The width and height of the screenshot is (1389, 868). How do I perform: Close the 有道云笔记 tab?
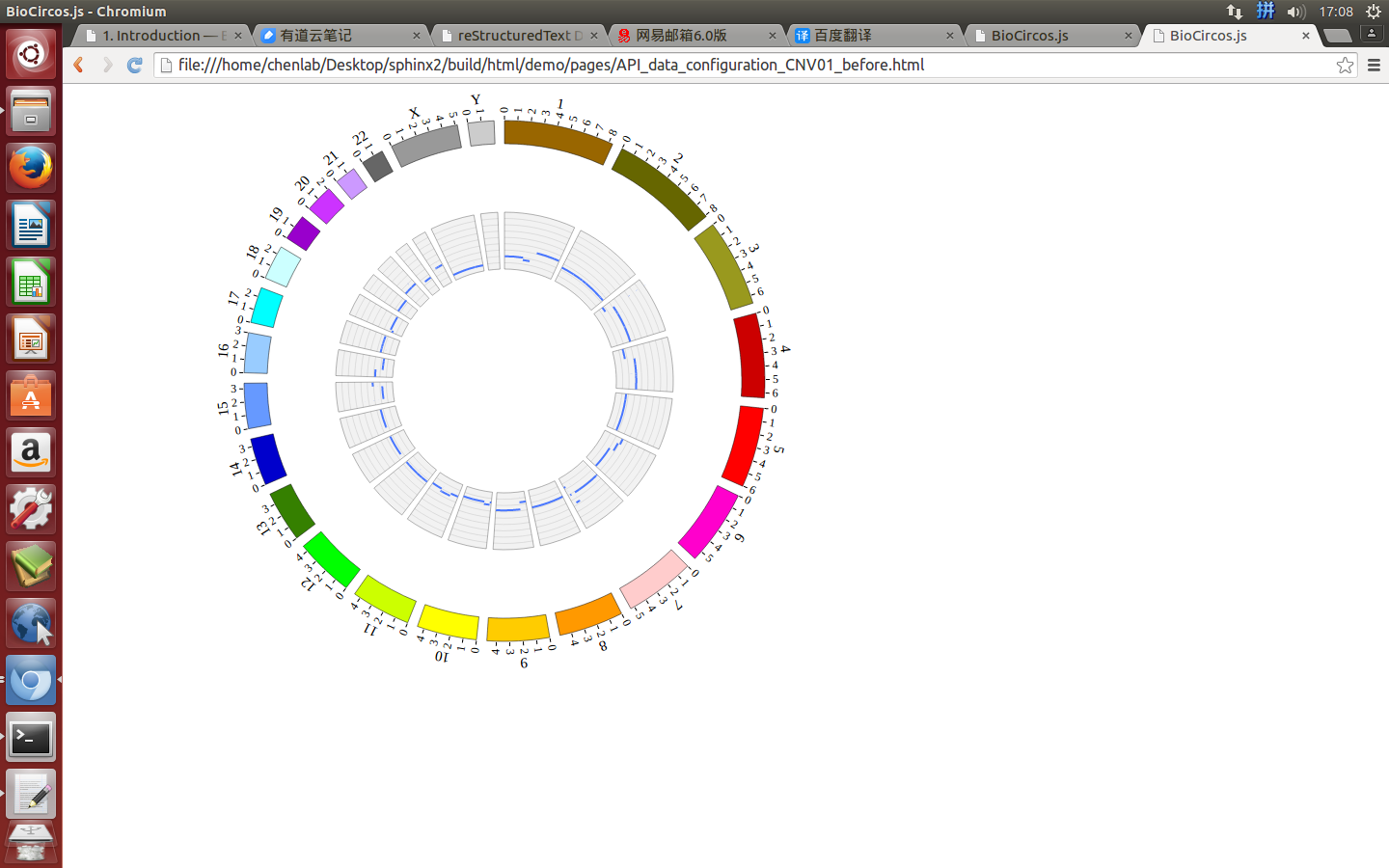pyautogui.click(x=417, y=36)
